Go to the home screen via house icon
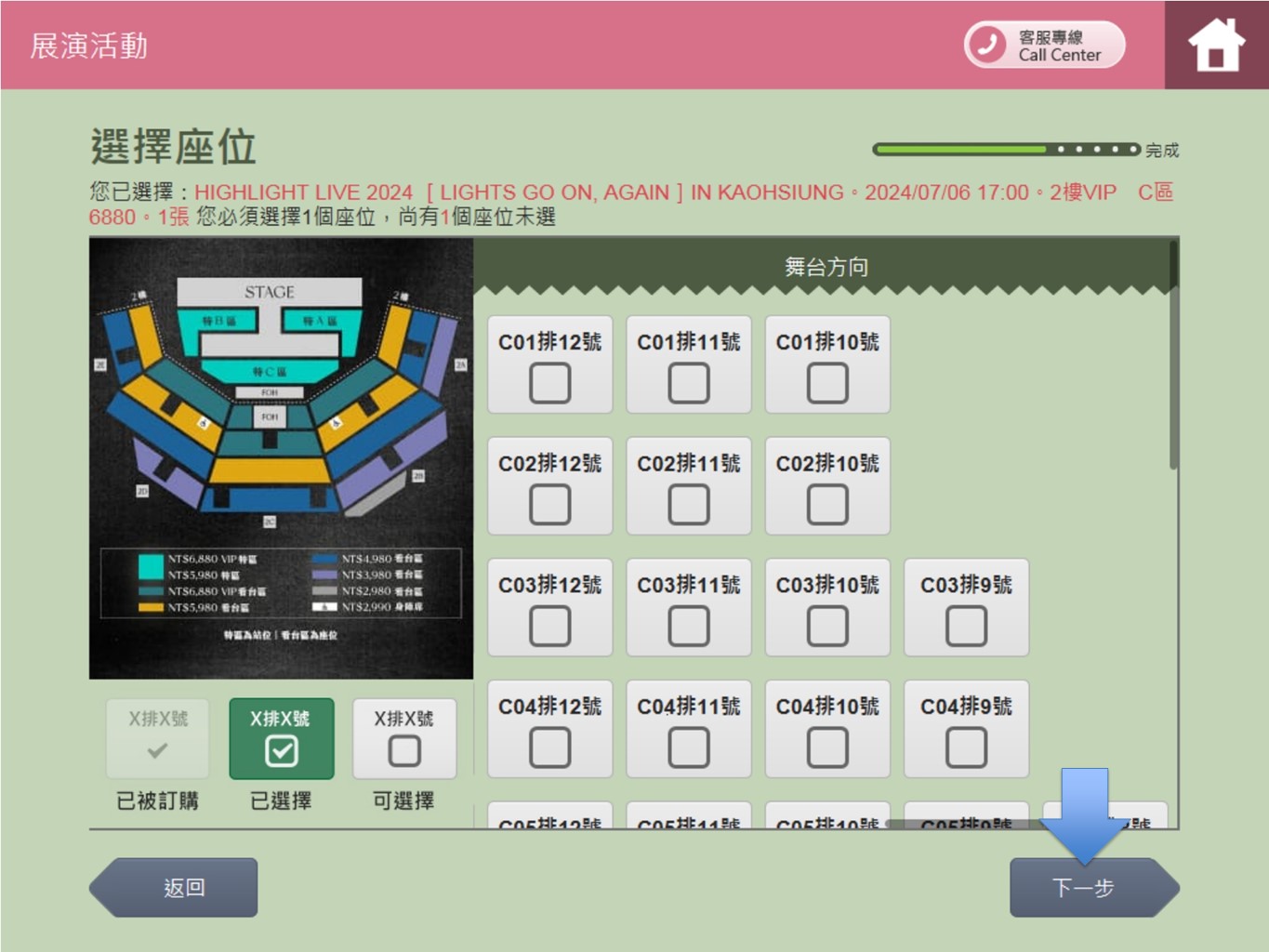This screenshot has width=1269, height=952. click(x=1216, y=45)
